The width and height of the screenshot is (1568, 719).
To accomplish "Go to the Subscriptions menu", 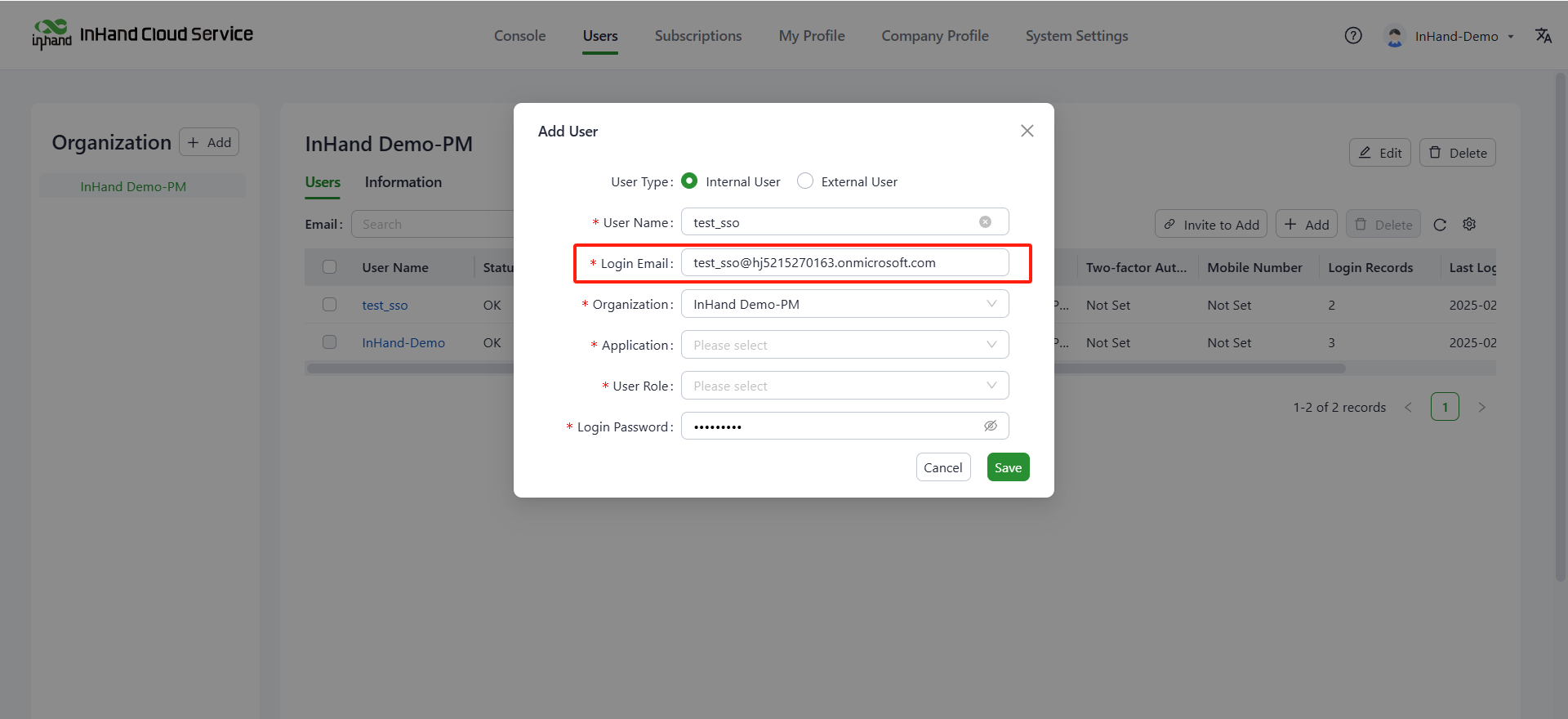I will (x=697, y=36).
